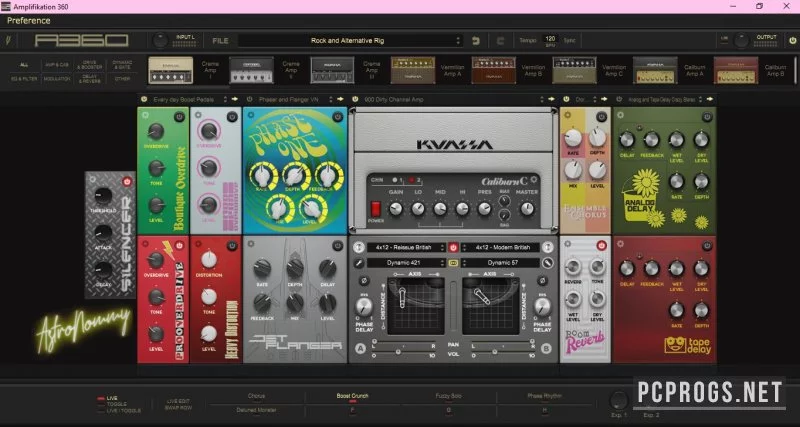Toggle Silencer pedal power button
800x427 pixels.
(x=127, y=182)
